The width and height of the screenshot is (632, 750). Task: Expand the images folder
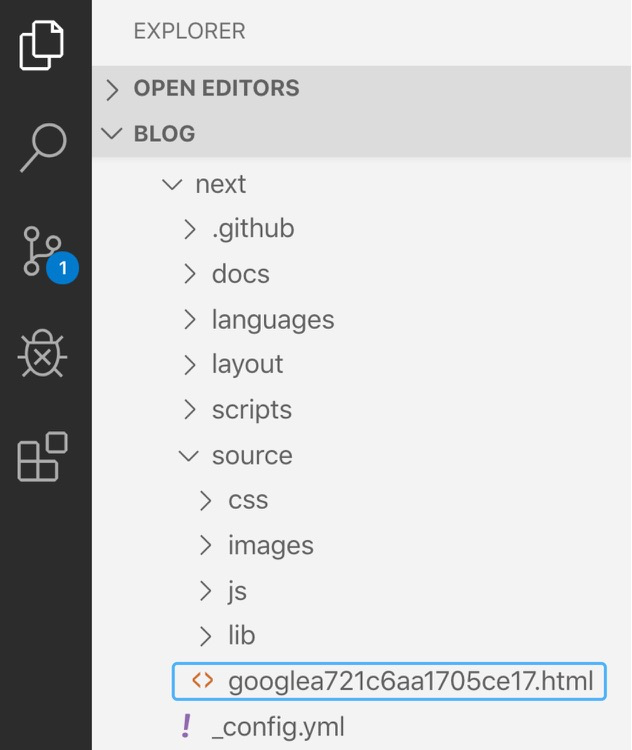(x=270, y=545)
